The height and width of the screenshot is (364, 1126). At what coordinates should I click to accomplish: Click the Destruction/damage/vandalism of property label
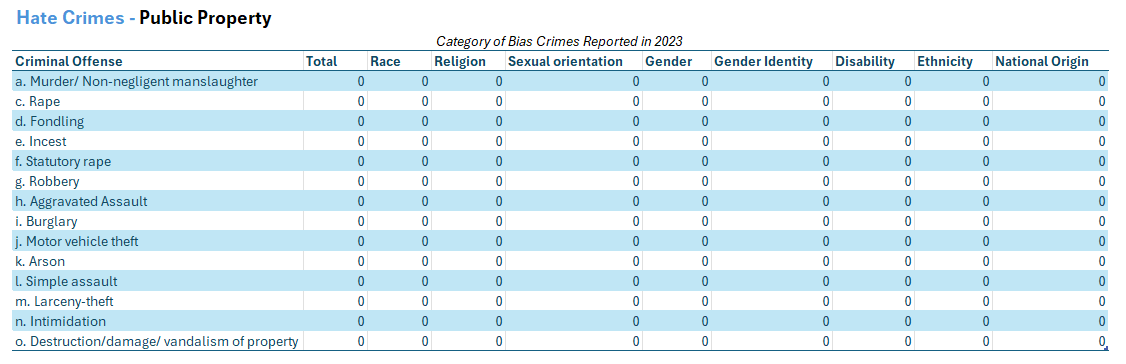(x=157, y=342)
